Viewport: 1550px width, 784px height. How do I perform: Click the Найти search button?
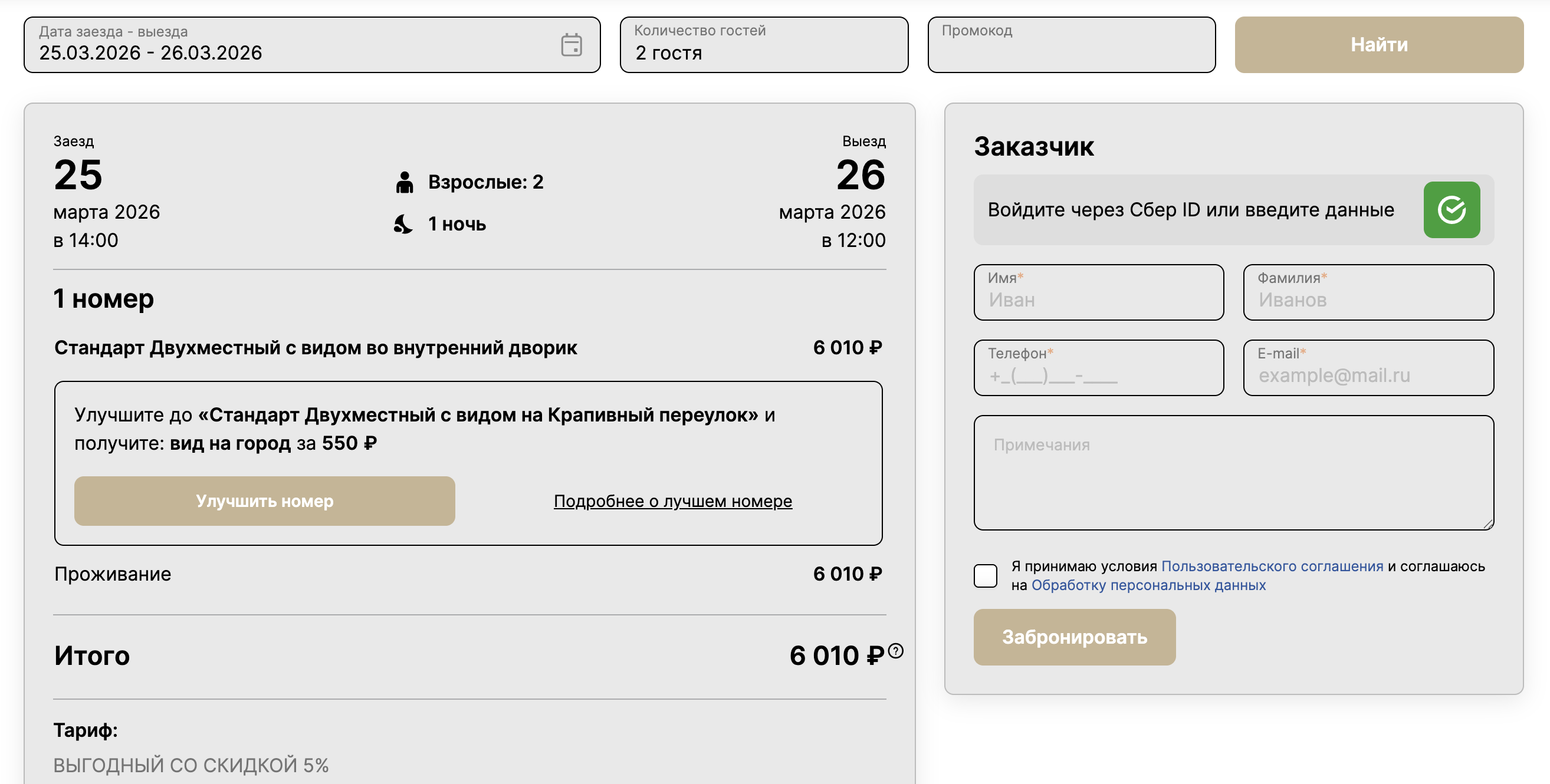1378,45
